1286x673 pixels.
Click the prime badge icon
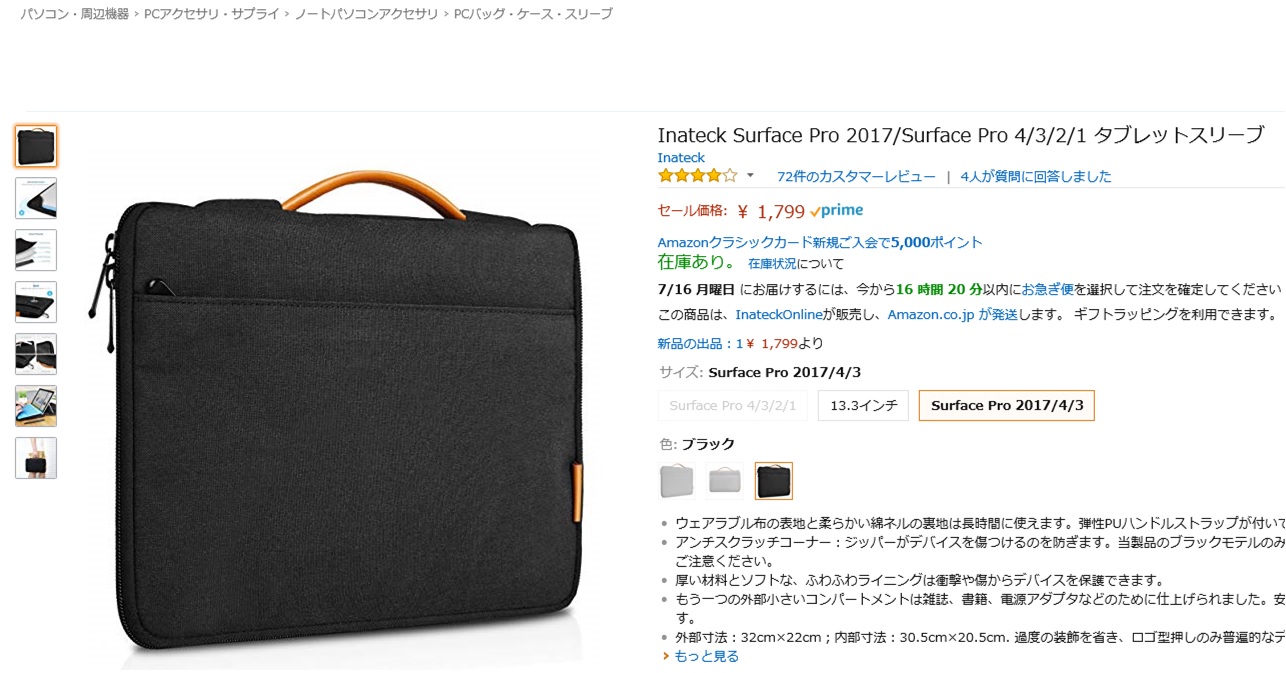click(837, 211)
